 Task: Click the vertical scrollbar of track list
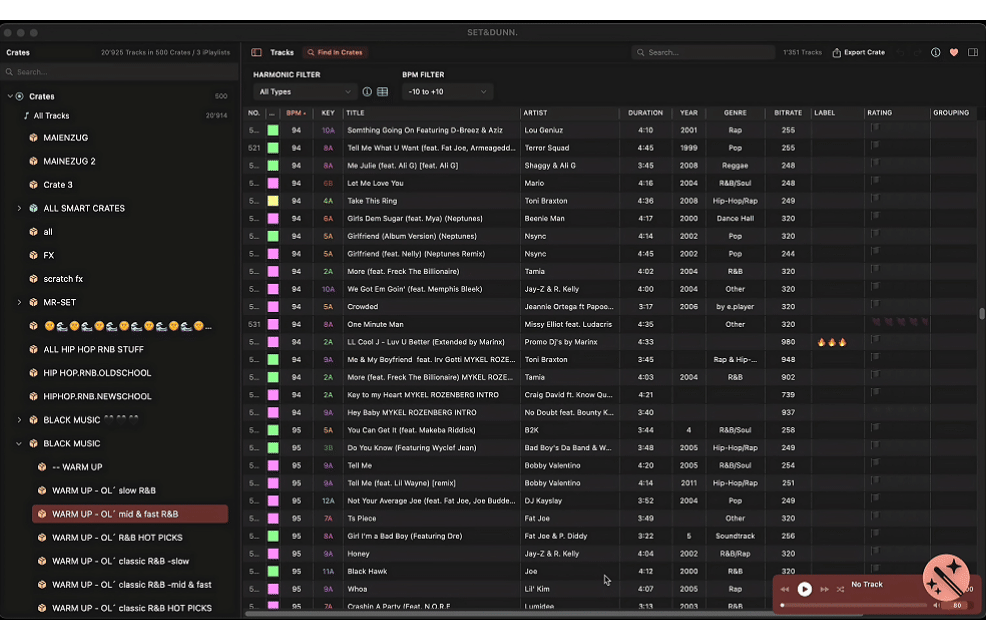982,314
